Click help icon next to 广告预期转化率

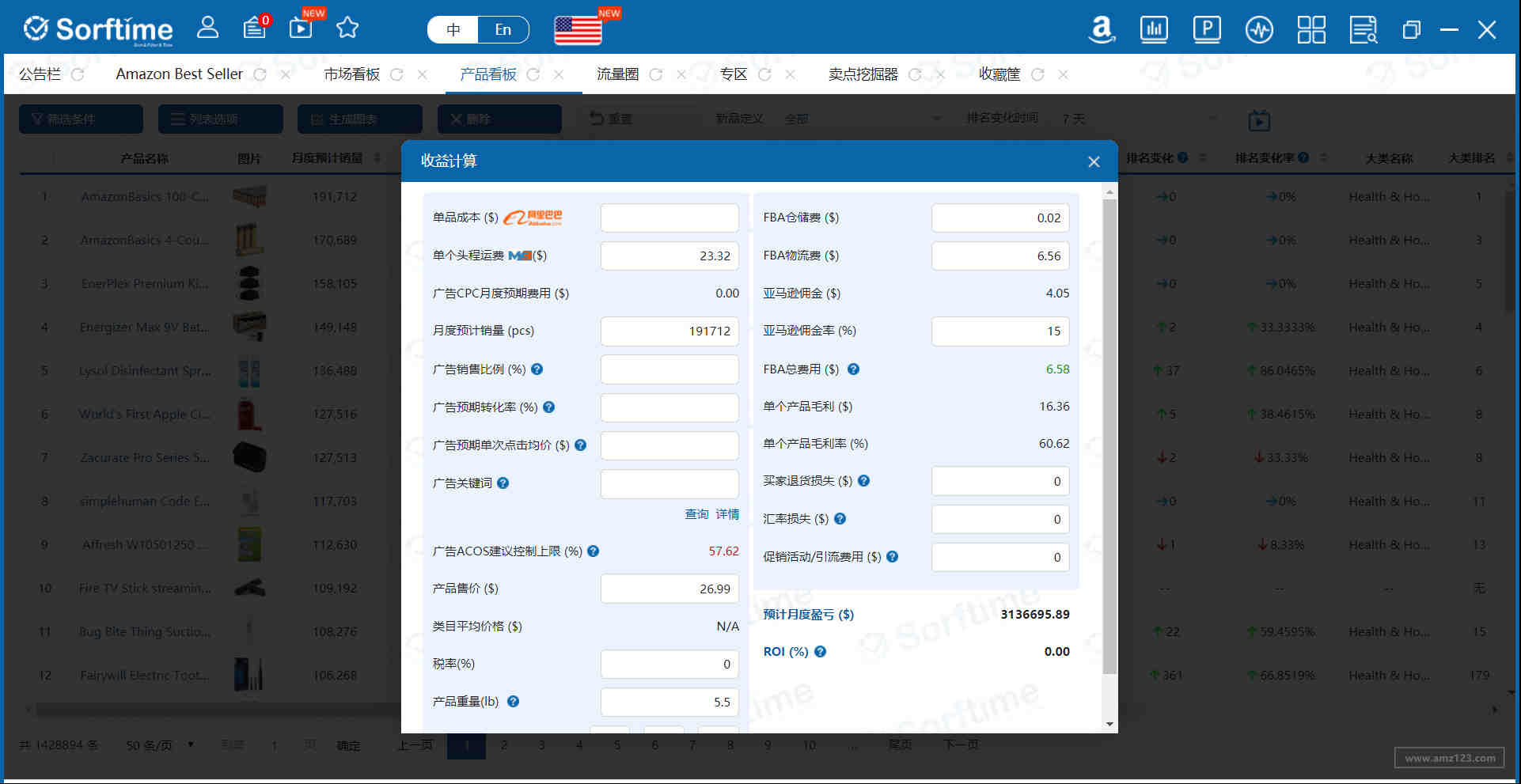tap(548, 407)
